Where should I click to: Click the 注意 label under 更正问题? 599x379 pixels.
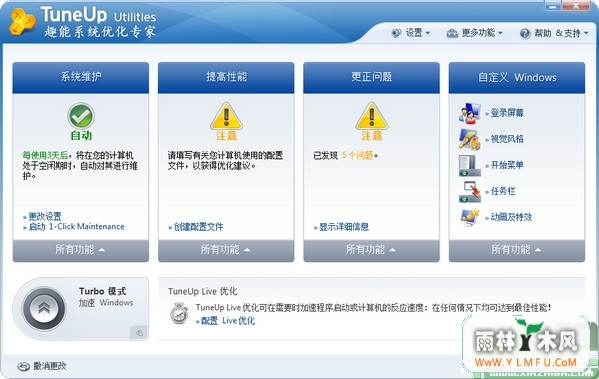click(372, 136)
